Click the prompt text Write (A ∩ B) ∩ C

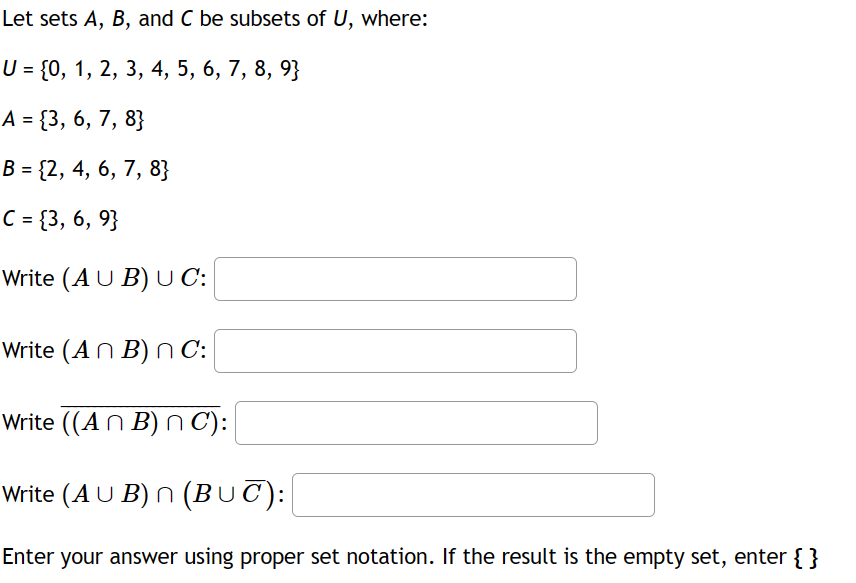104,351
